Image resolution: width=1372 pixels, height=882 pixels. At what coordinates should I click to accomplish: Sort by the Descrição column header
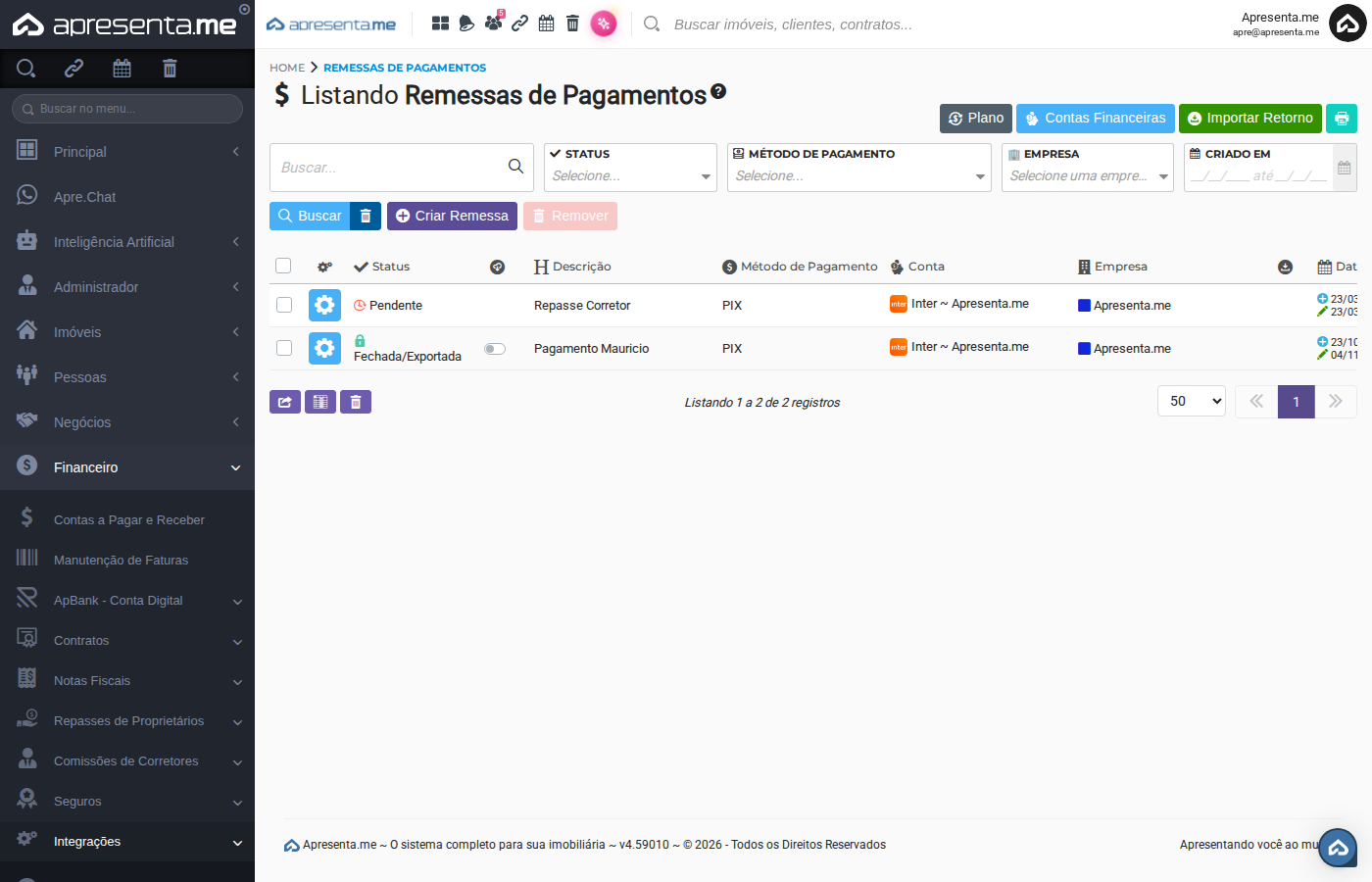point(572,267)
